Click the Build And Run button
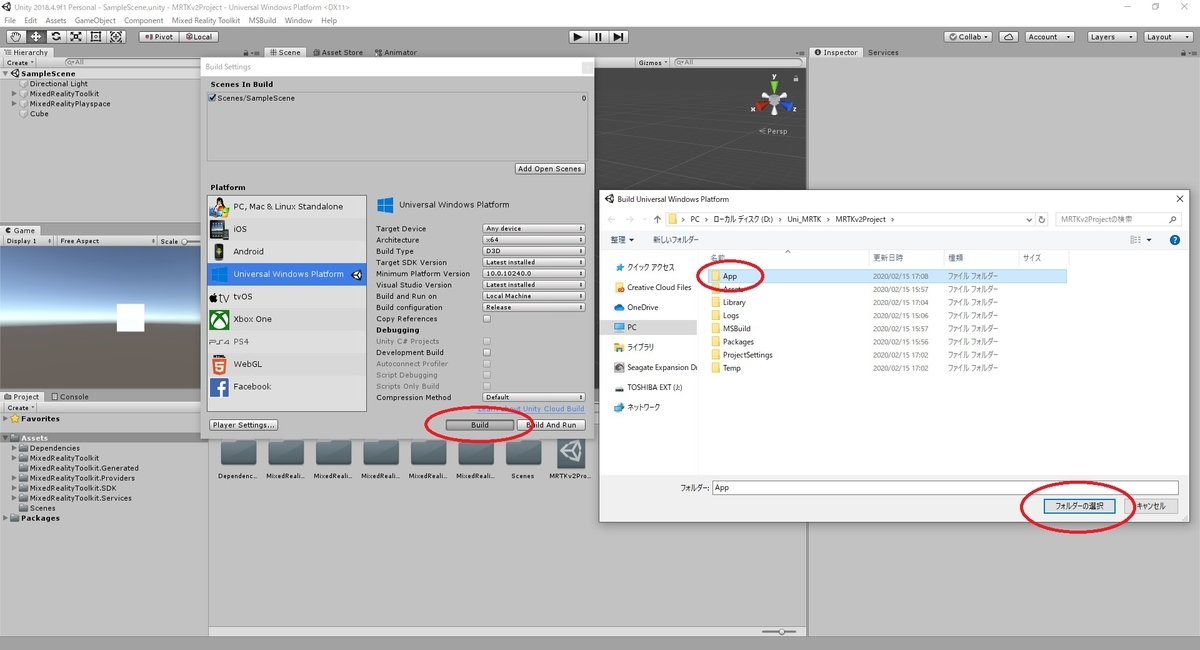Viewport: 1200px width, 650px height. pos(552,425)
